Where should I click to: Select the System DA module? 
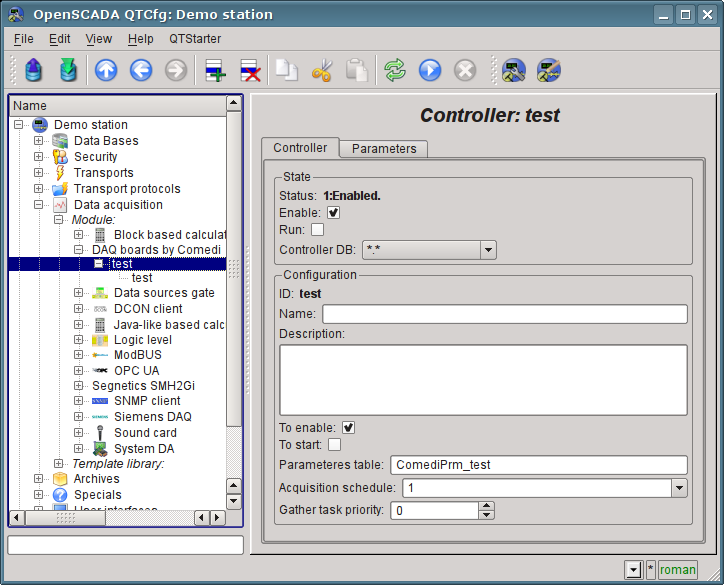(144, 449)
